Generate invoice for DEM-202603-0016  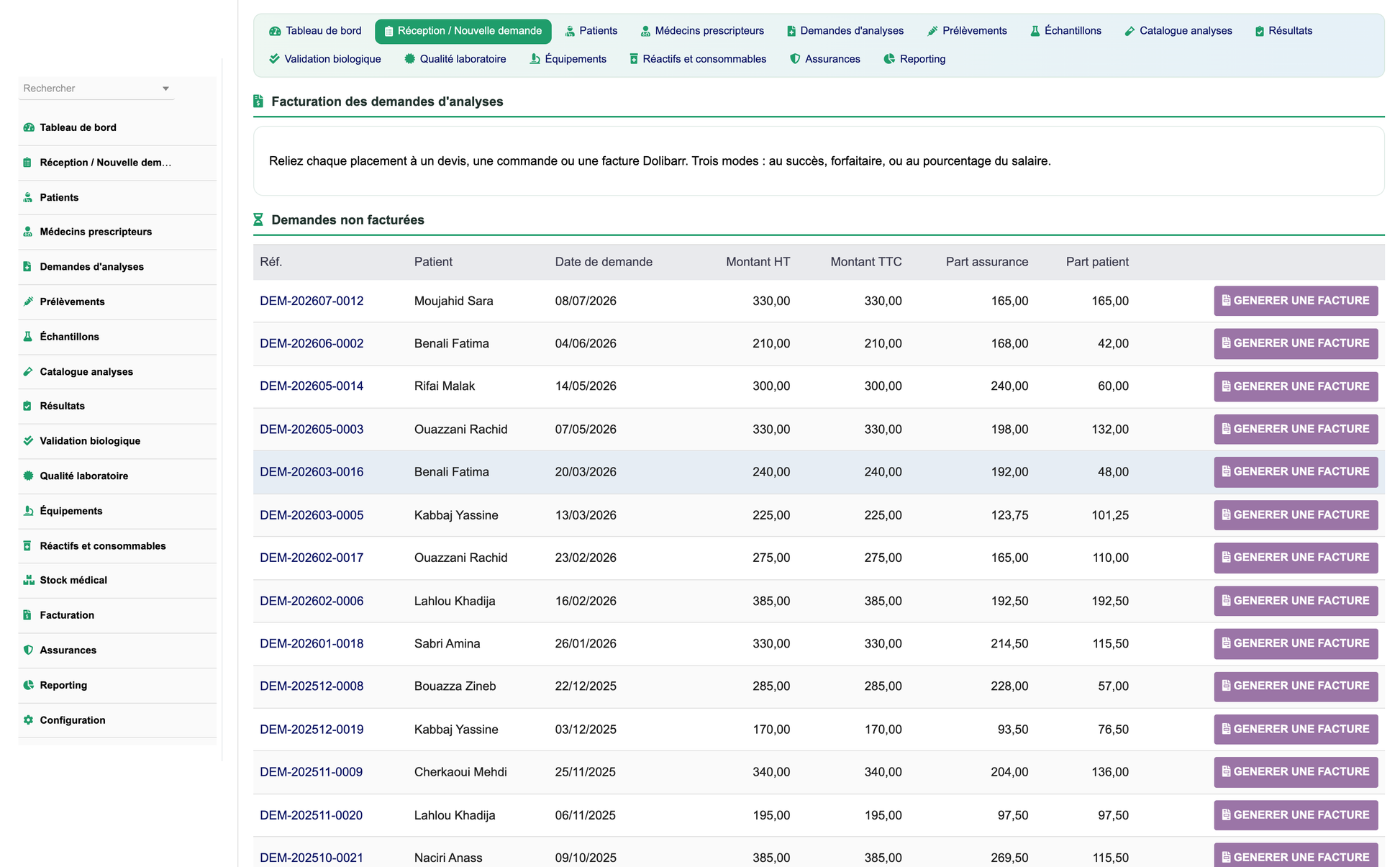[x=1296, y=472]
